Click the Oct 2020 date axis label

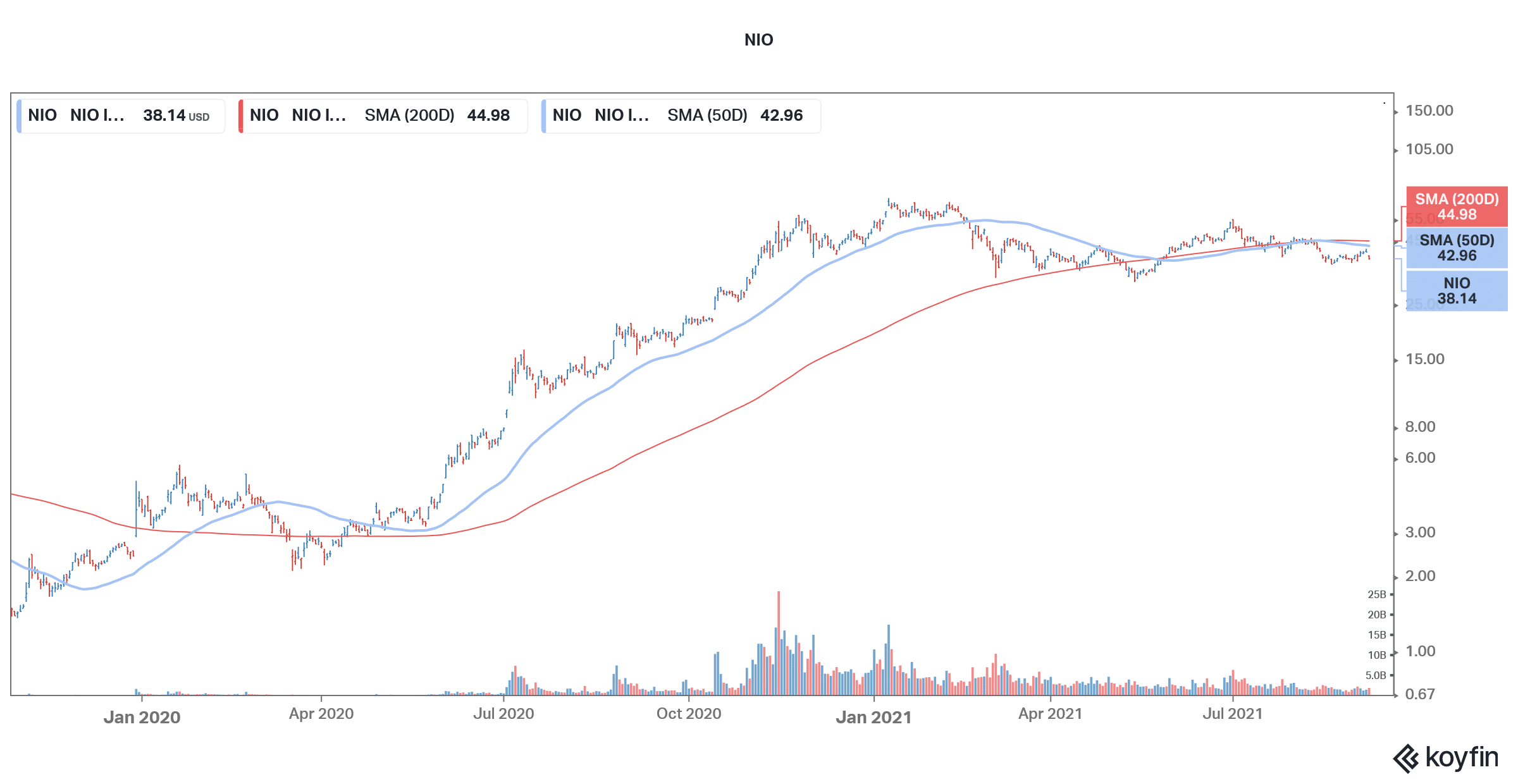tap(689, 714)
